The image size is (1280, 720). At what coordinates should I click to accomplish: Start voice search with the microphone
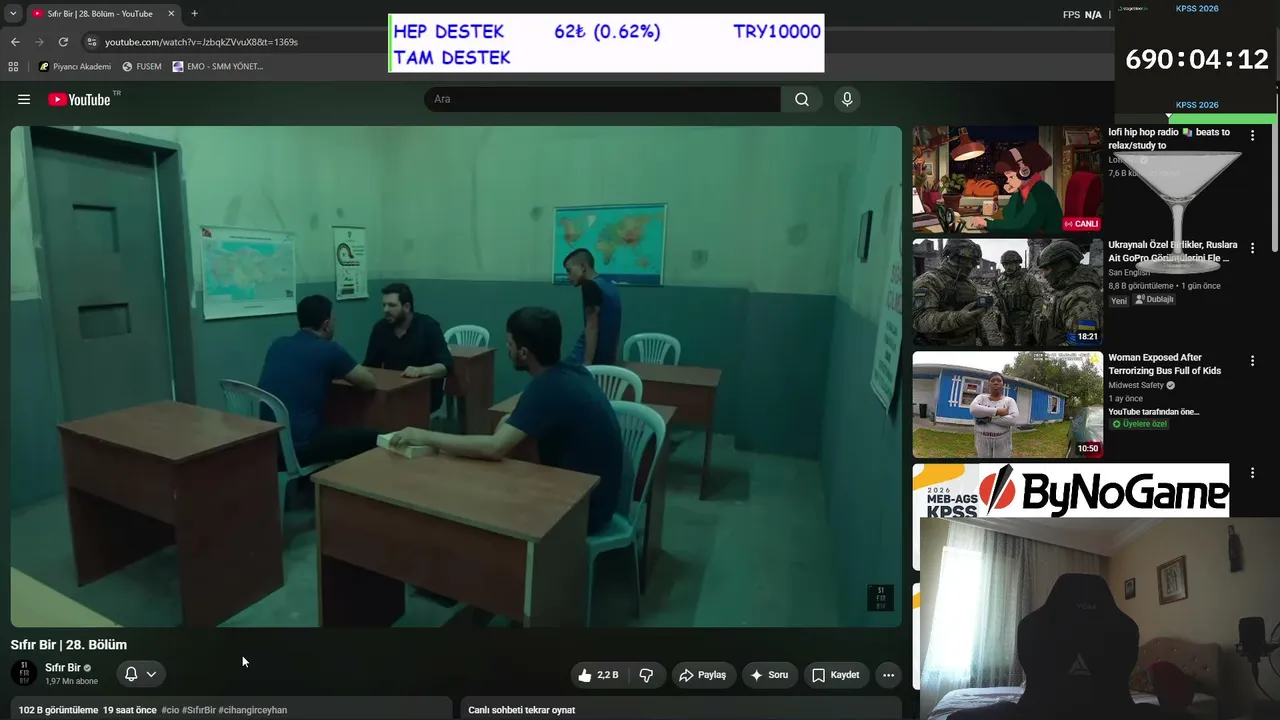(847, 99)
